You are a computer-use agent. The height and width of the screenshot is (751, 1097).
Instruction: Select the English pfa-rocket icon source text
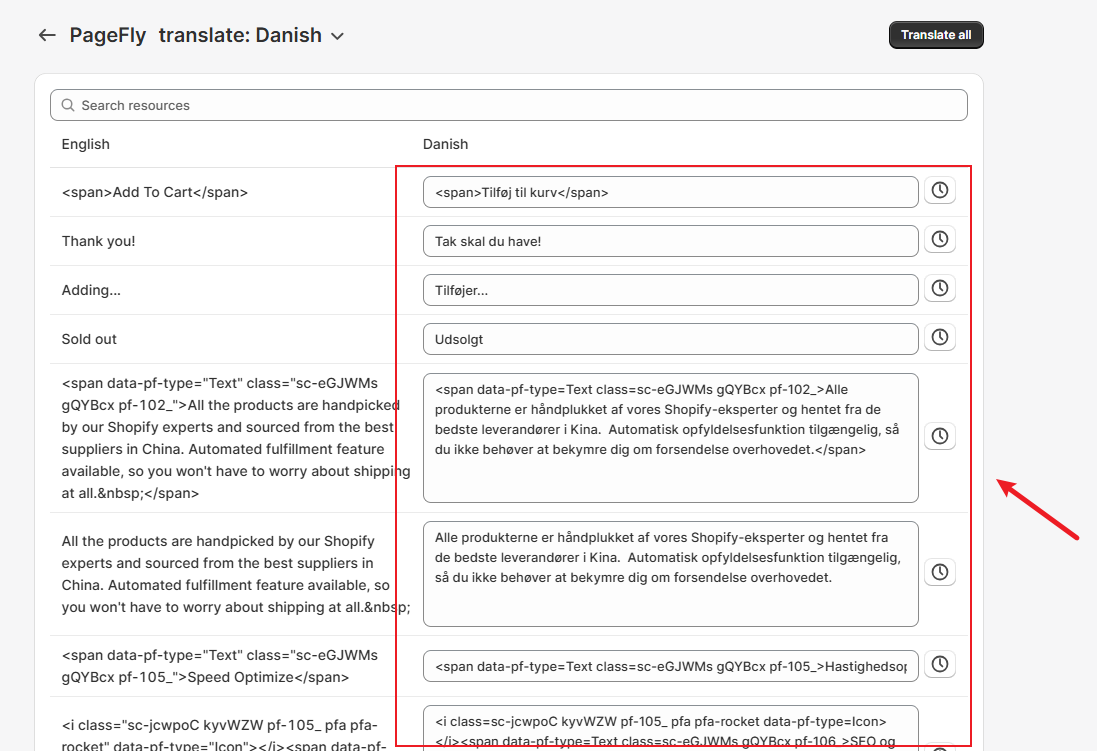[x=224, y=734]
